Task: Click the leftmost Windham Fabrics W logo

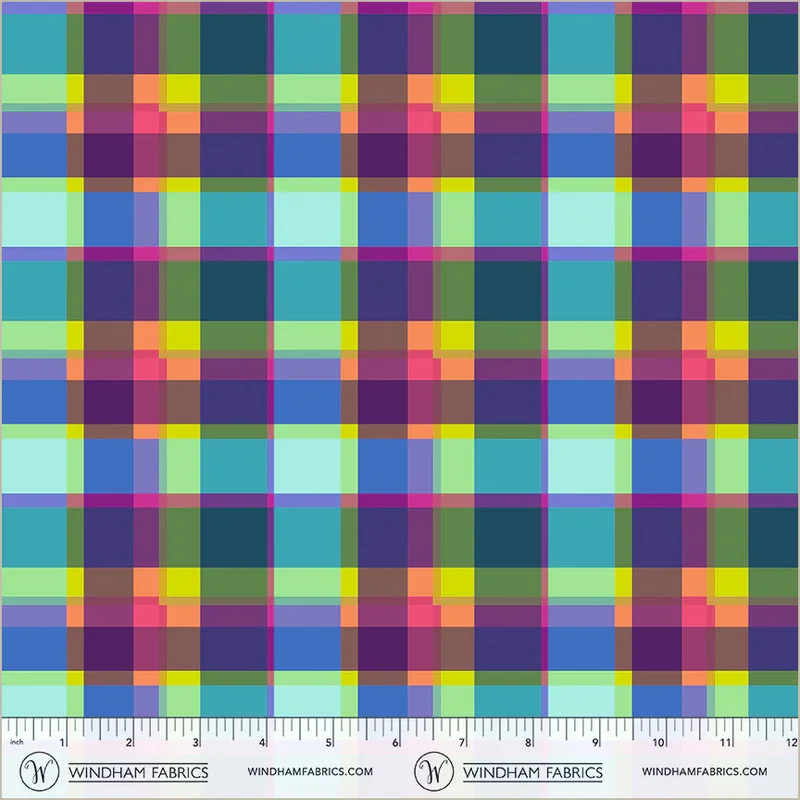Action: point(42,772)
